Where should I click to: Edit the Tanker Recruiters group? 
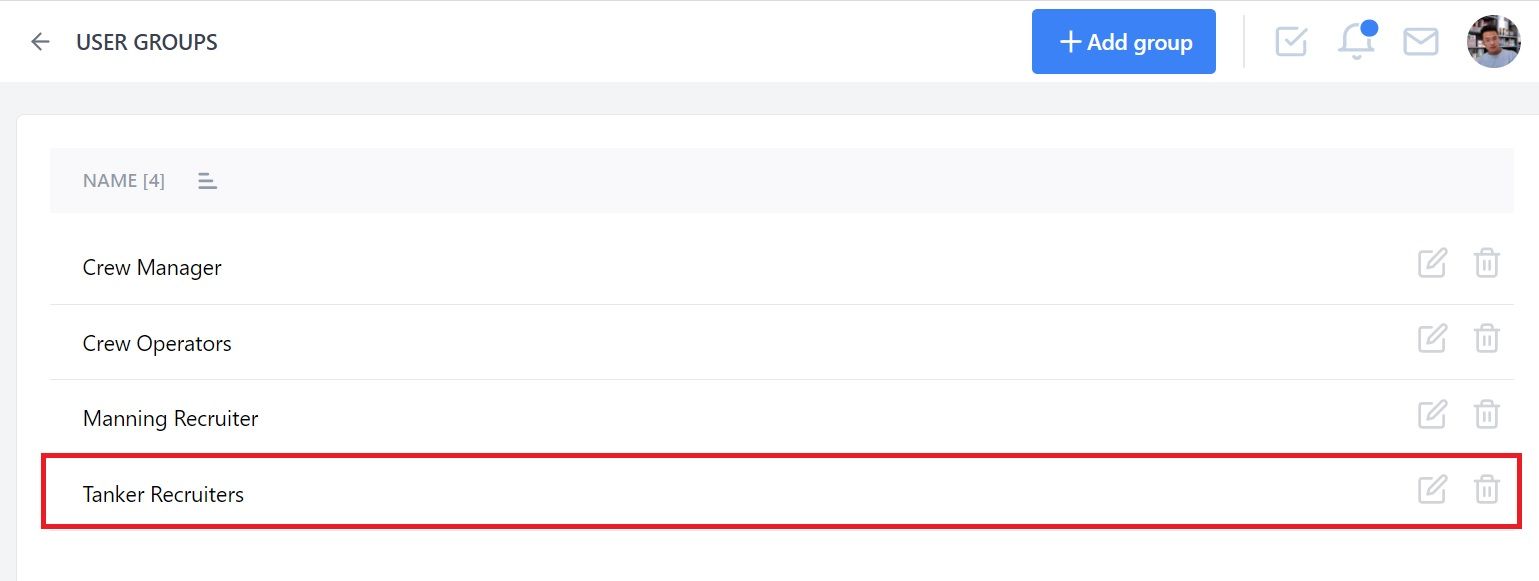pos(1432,490)
